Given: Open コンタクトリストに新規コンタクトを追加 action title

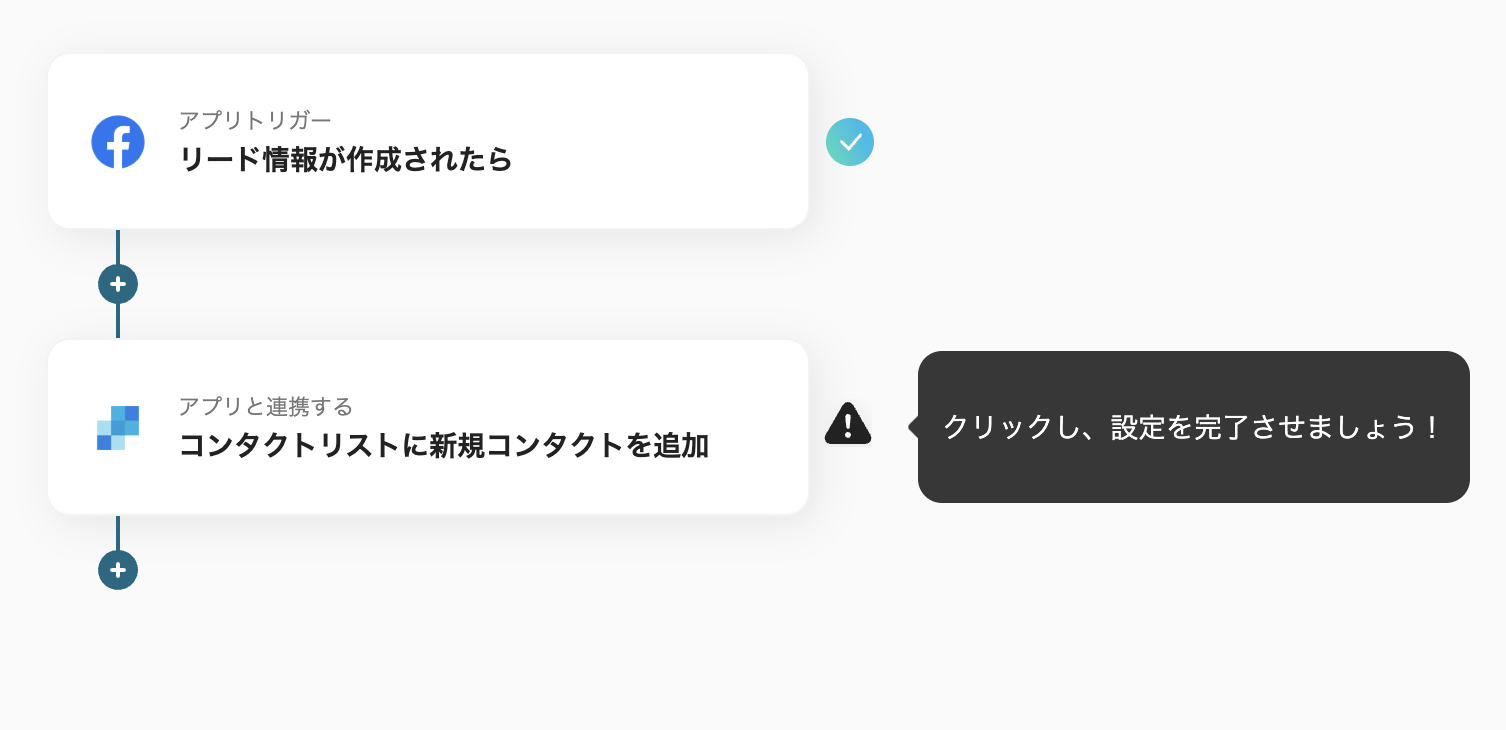Looking at the screenshot, I should pos(443,446).
